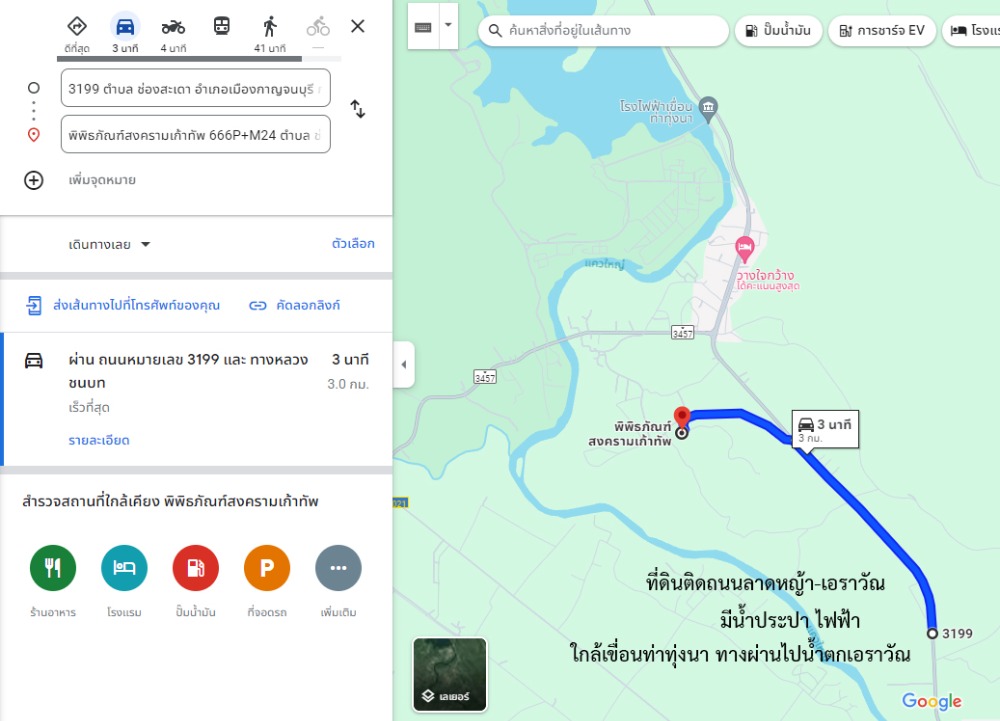The height and width of the screenshot is (721, 1000).
Task: Choose the motorcycle travel mode
Action: click(x=173, y=27)
